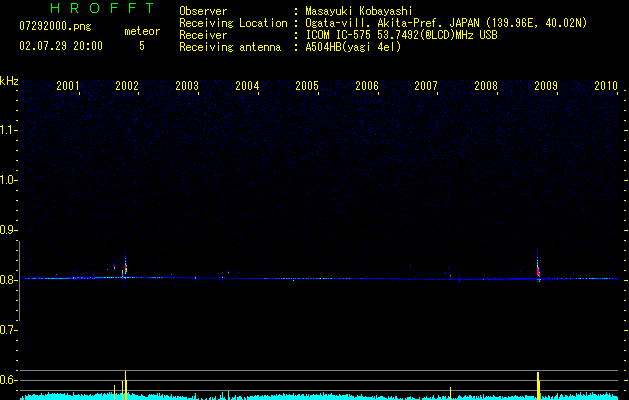Click the 2005 time axis label
Screen dimensions: 629x400
pos(307,86)
